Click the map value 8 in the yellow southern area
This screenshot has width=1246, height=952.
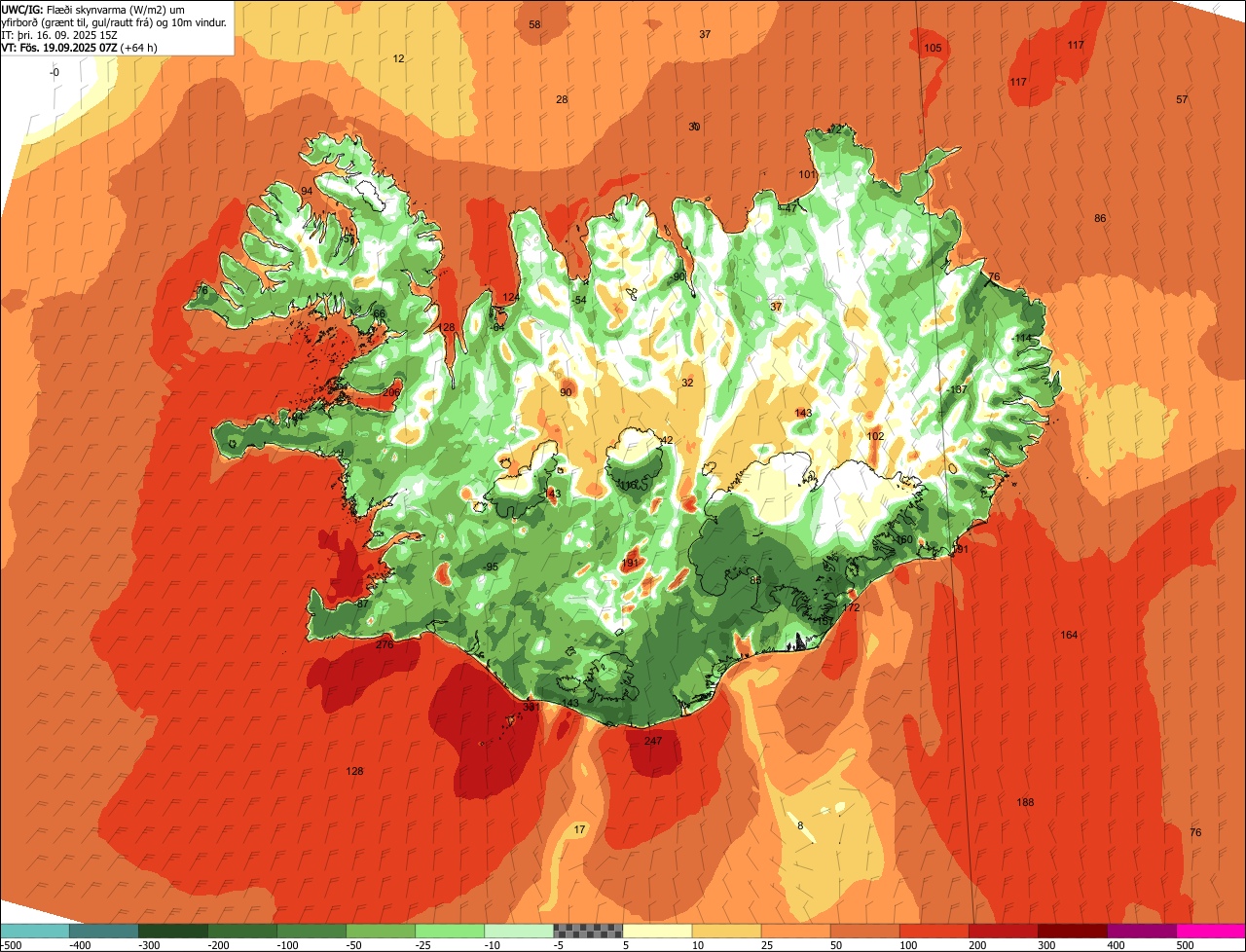click(800, 825)
